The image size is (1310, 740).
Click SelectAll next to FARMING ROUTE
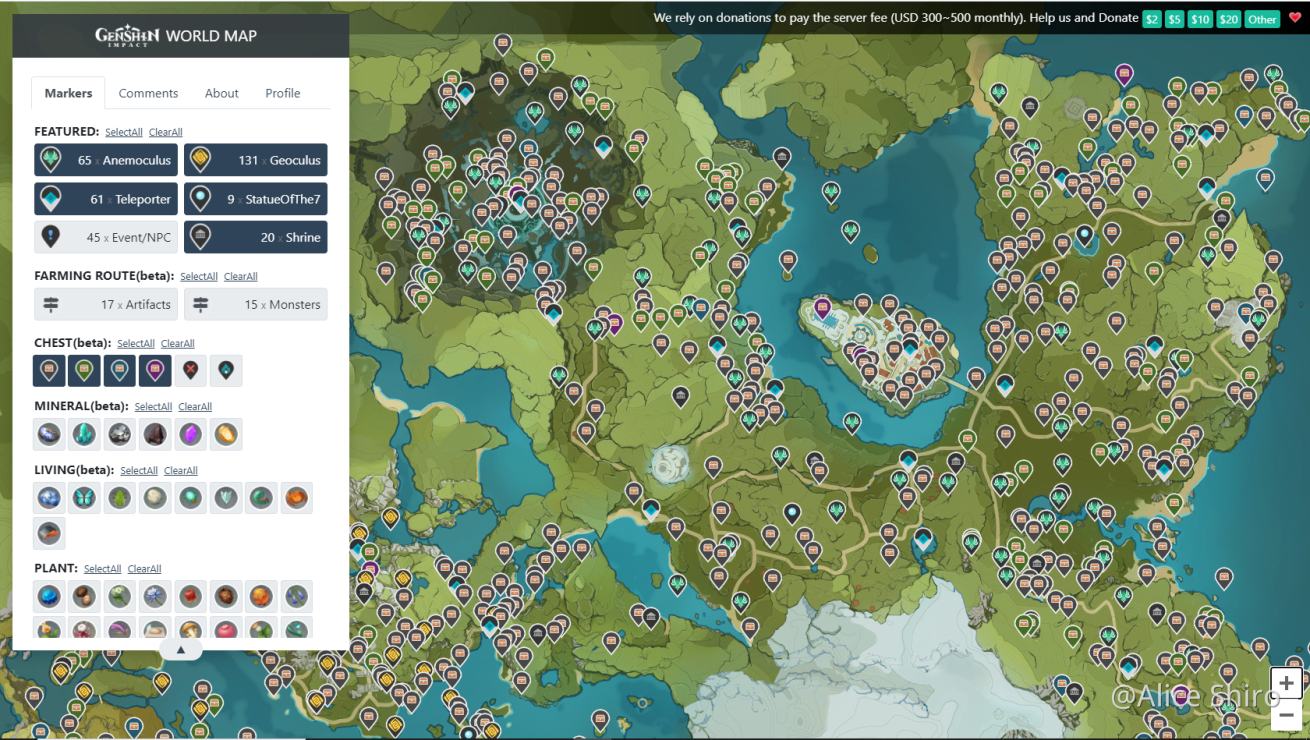tap(199, 277)
